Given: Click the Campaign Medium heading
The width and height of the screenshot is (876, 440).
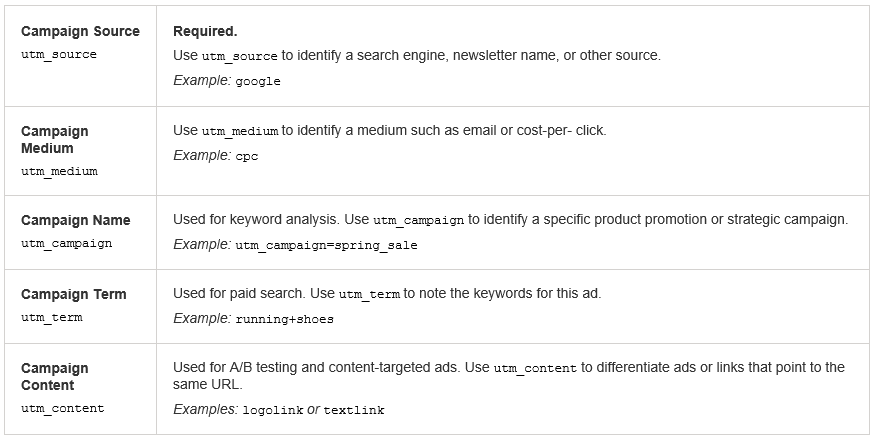Looking at the screenshot, I should [55, 140].
